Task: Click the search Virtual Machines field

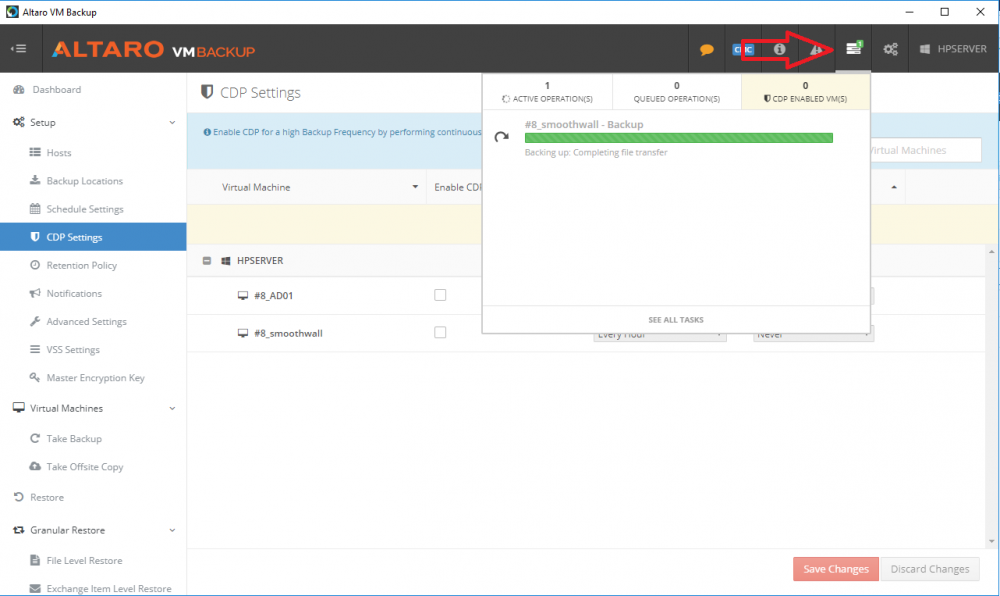Action: pos(925,150)
